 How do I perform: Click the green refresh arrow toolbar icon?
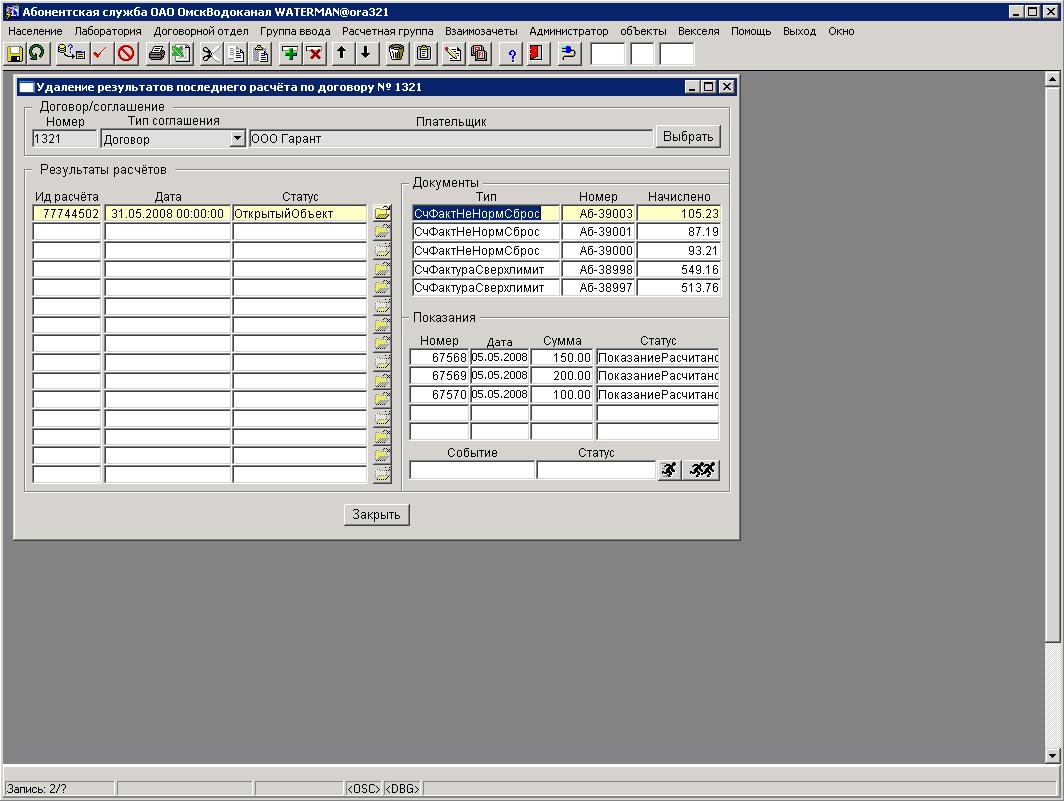pyautogui.click(x=37, y=53)
